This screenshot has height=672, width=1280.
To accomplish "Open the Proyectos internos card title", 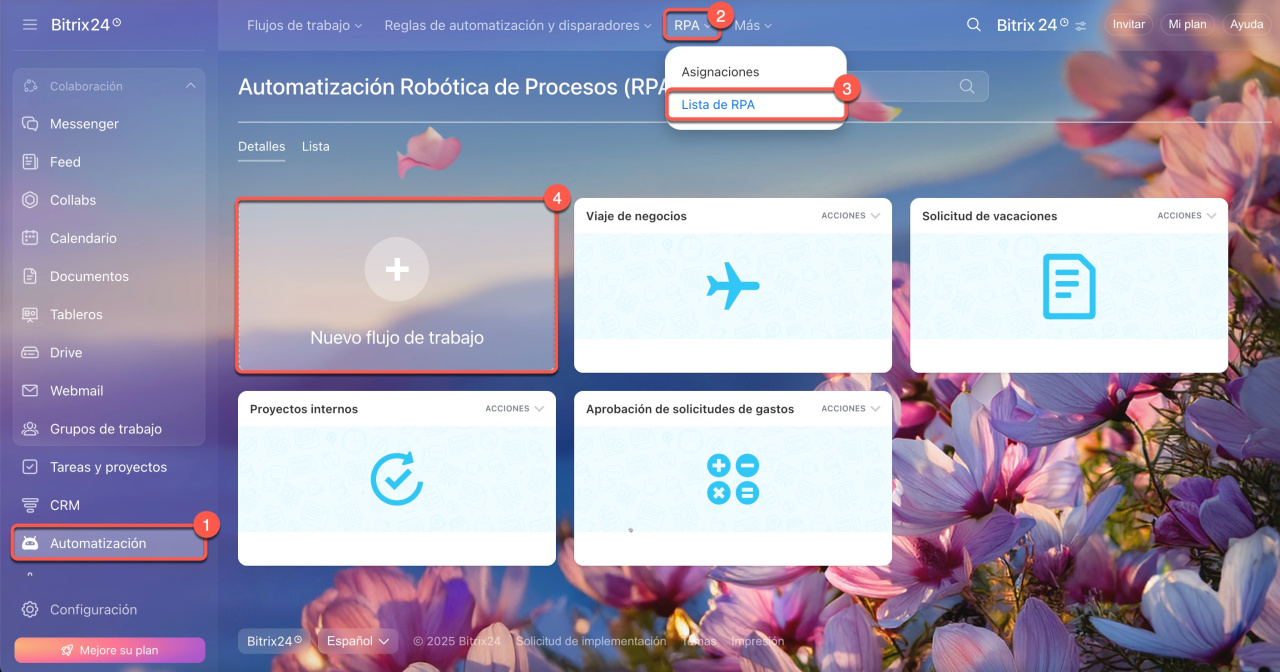I will point(304,409).
